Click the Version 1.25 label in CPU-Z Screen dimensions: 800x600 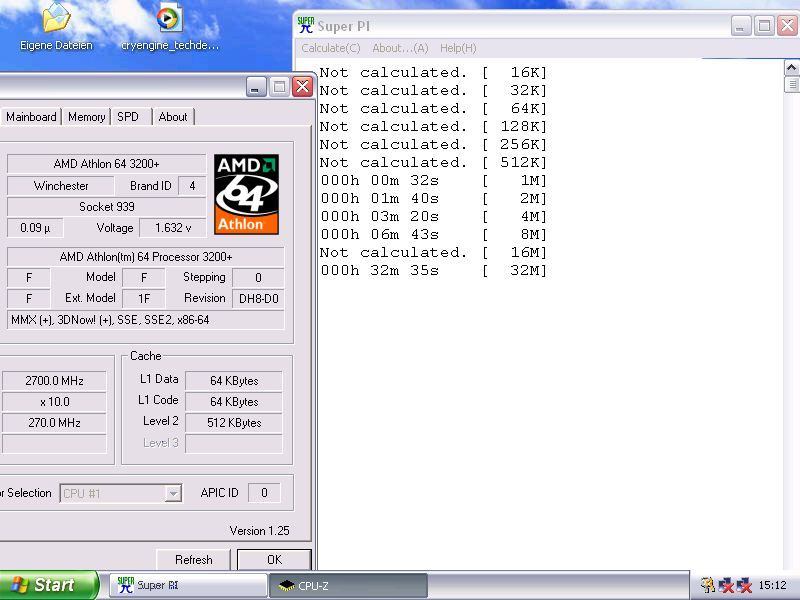tap(259, 531)
